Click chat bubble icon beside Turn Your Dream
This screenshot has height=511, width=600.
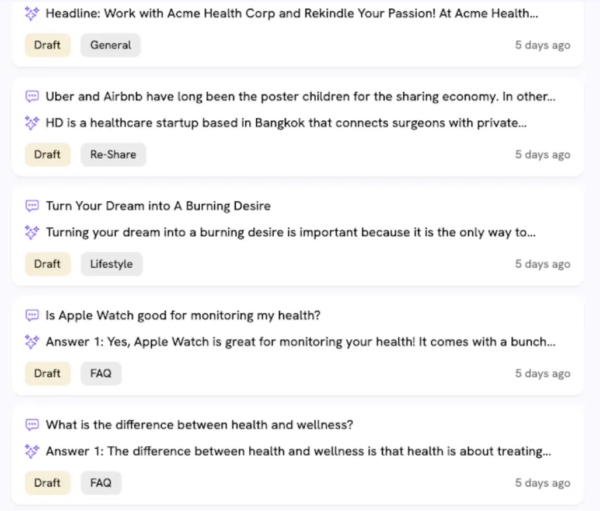pyautogui.click(x=32, y=206)
